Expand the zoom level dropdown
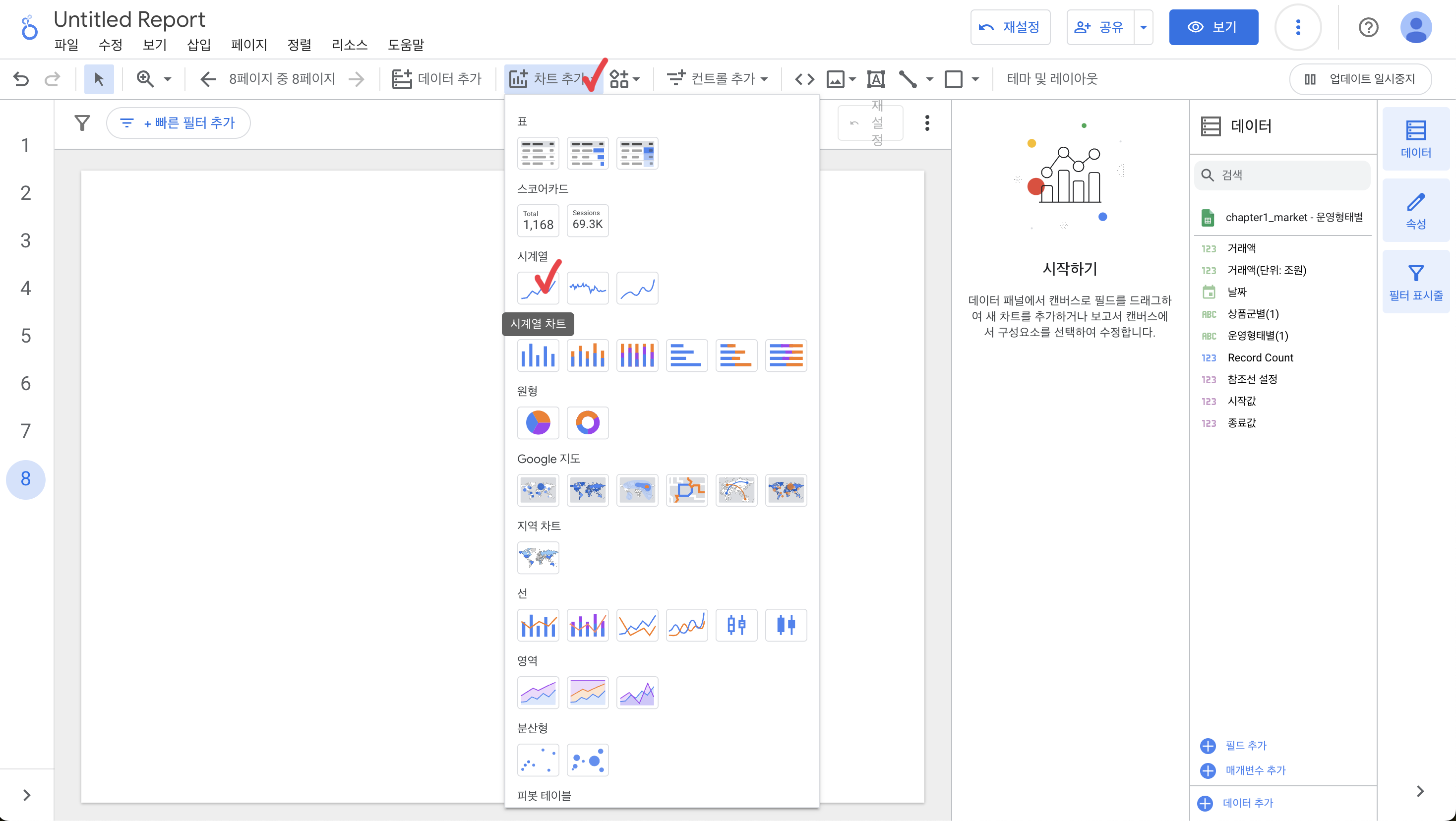Viewport: 1456px width, 821px height. click(167, 79)
